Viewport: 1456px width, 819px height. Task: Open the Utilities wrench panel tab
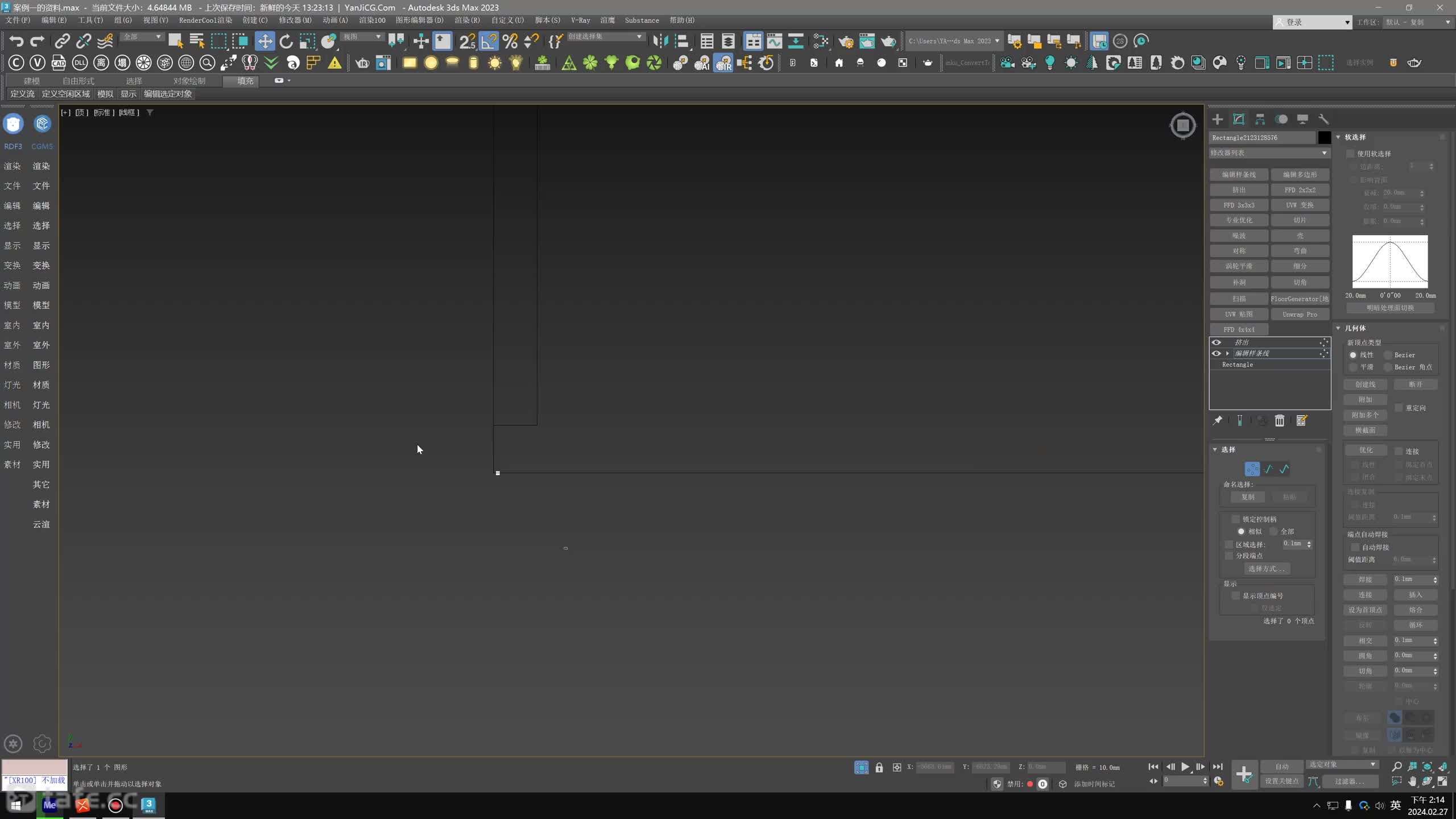point(1323,119)
